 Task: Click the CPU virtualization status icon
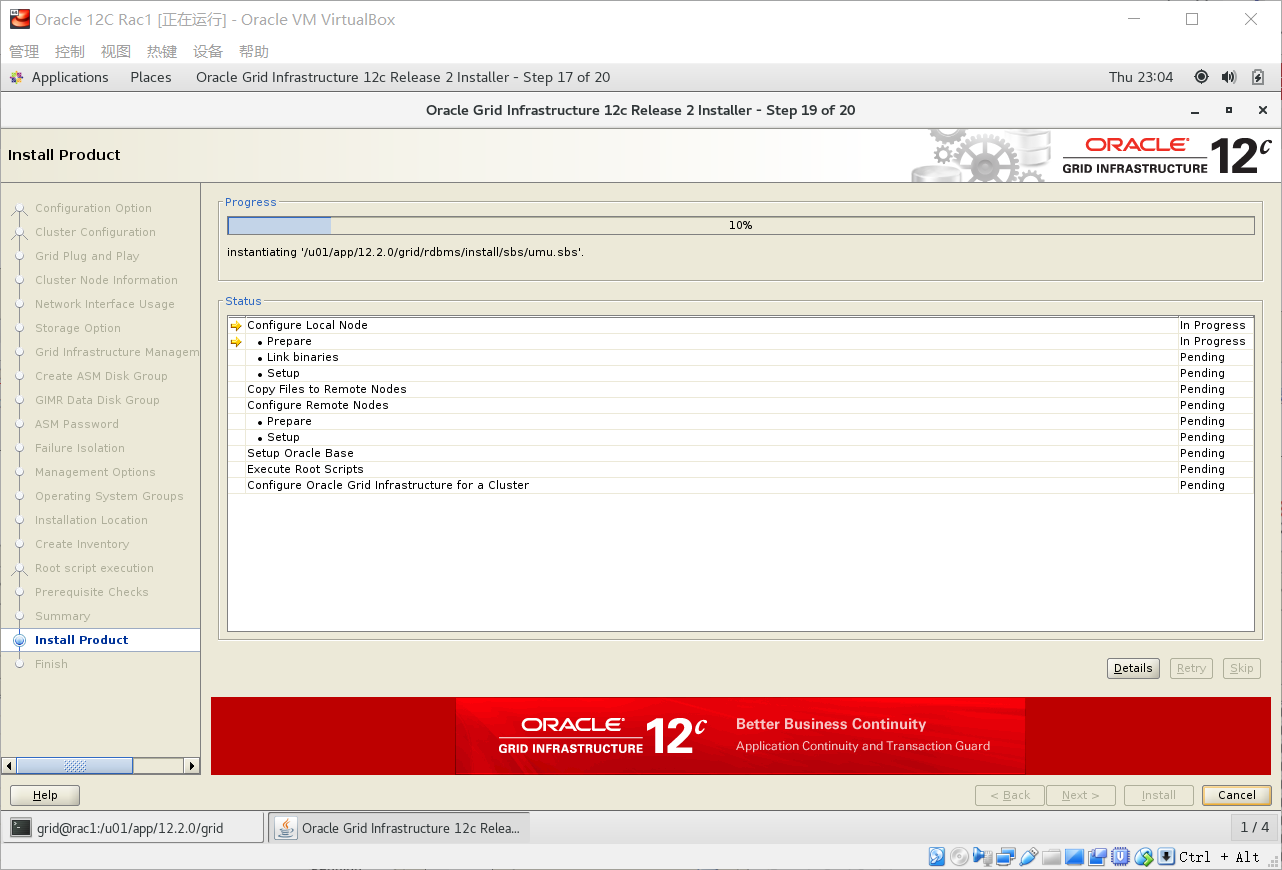(1119, 856)
